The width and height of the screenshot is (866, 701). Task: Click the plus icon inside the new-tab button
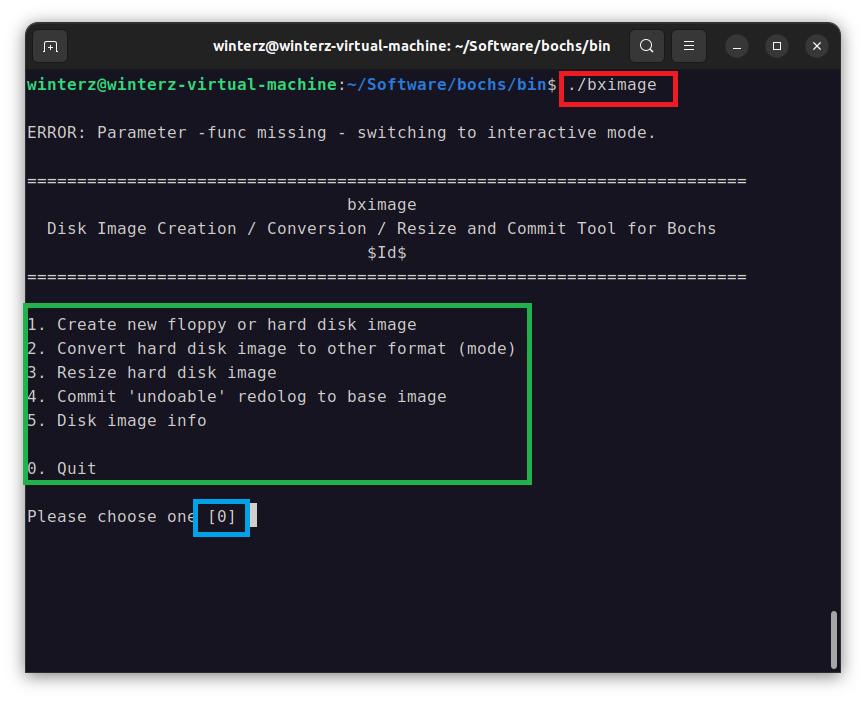tap(50, 46)
